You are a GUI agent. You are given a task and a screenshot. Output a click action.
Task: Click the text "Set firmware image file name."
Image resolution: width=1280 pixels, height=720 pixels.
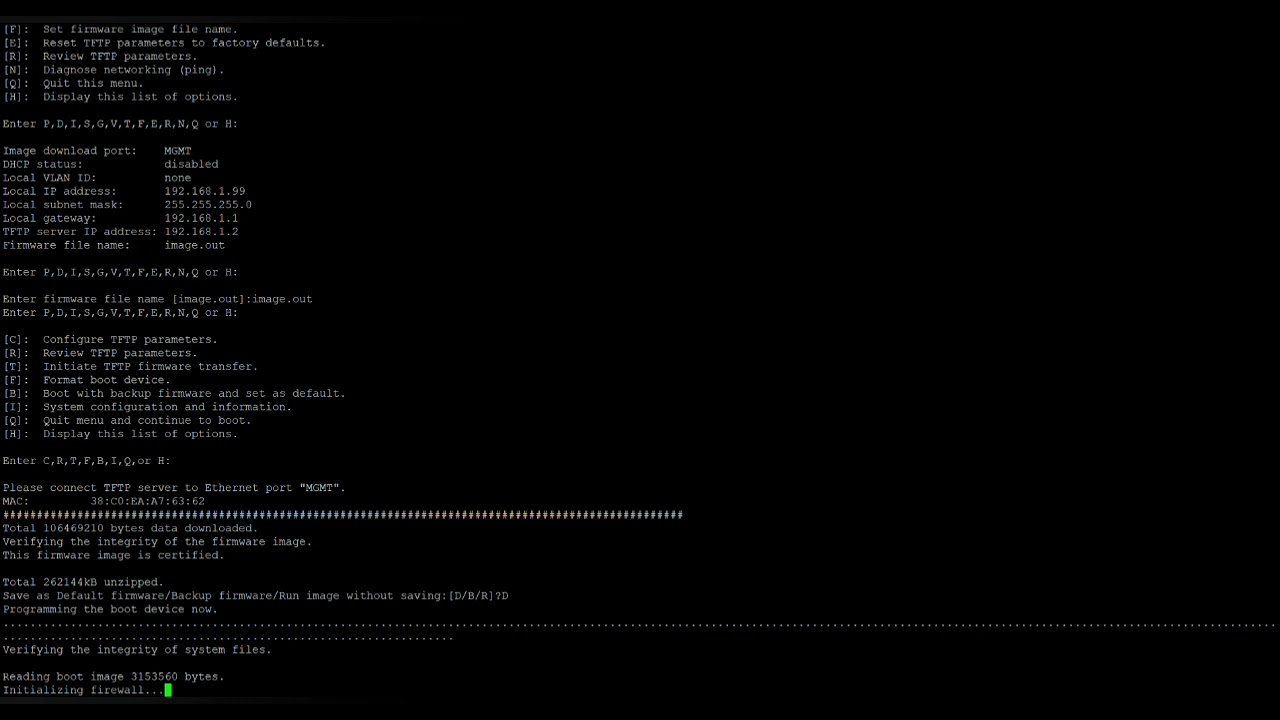pyautogui.click(x=140, y=29)
